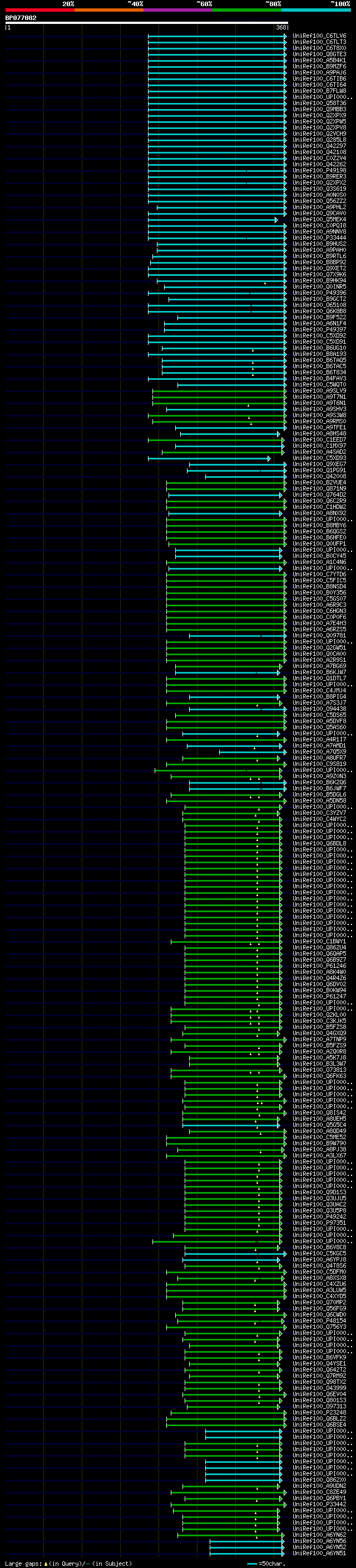The width and height of the screenshot is (356, 1568).
Task: Select the UniRef100_Q3S619 label
Action: pos(319,189)
